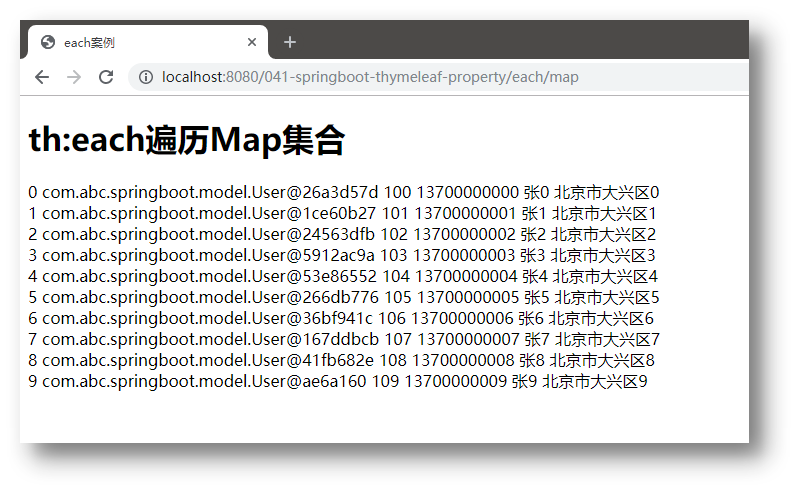Click the address 北京市大兴区2
This screenshot has height=492, width=797.
(603, 234)
